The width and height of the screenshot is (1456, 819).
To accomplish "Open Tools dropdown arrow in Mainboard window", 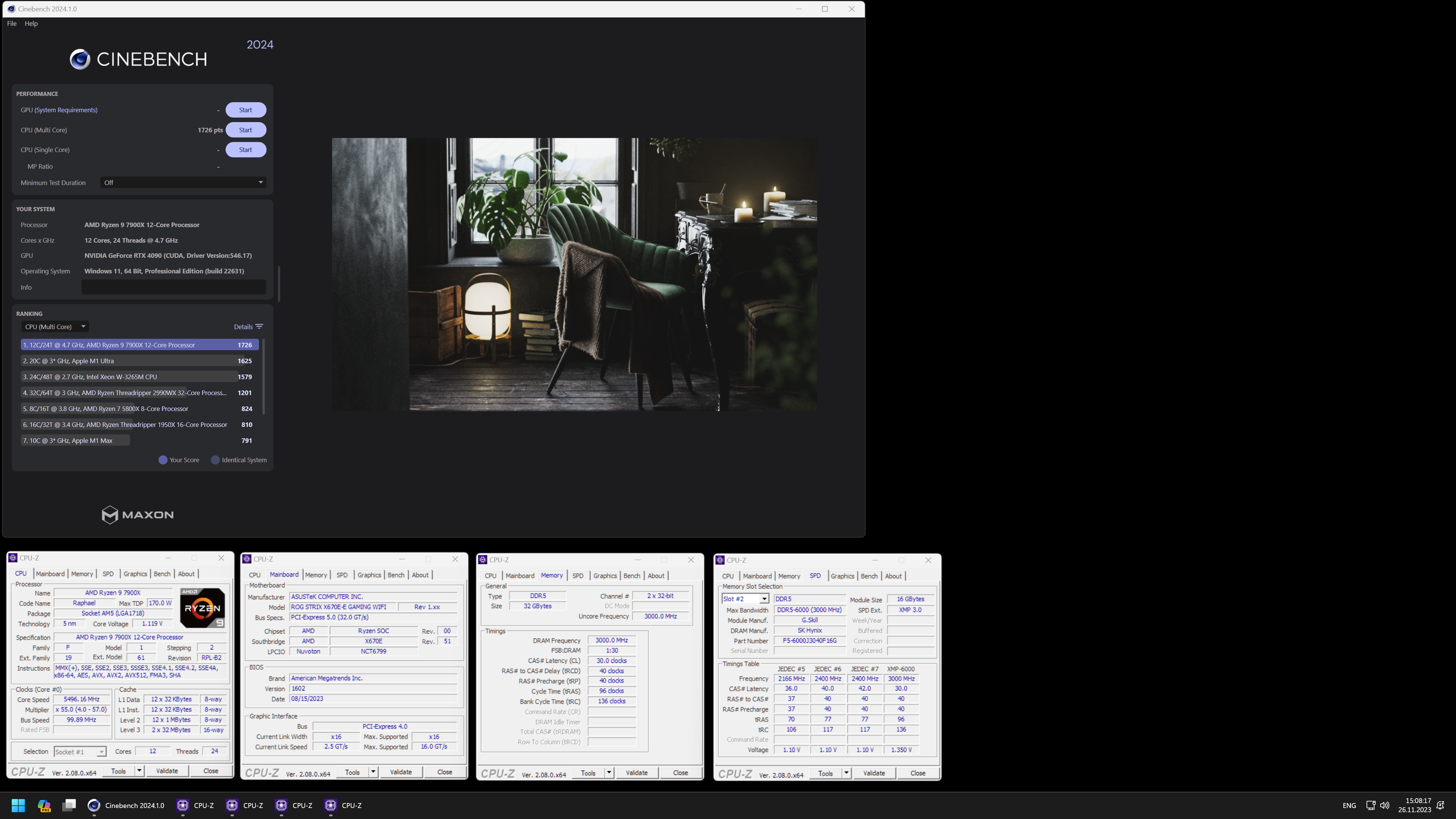I will pyautogui.click(x=373, y=772).
